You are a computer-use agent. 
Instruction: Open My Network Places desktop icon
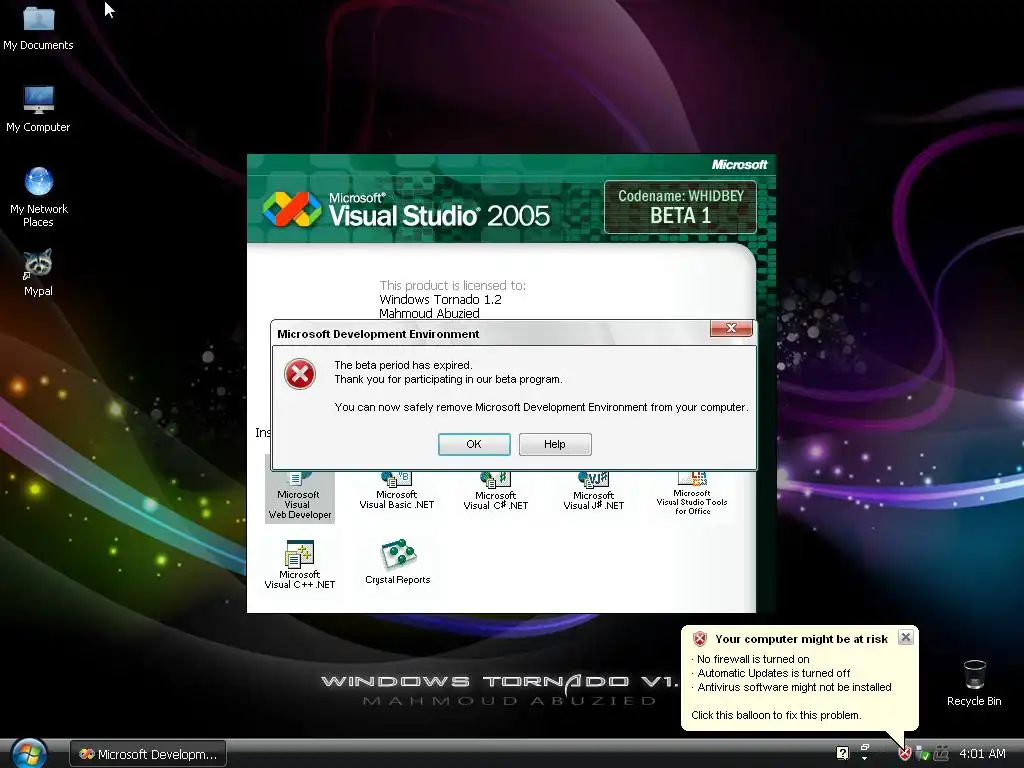click(x=38, y=197)
